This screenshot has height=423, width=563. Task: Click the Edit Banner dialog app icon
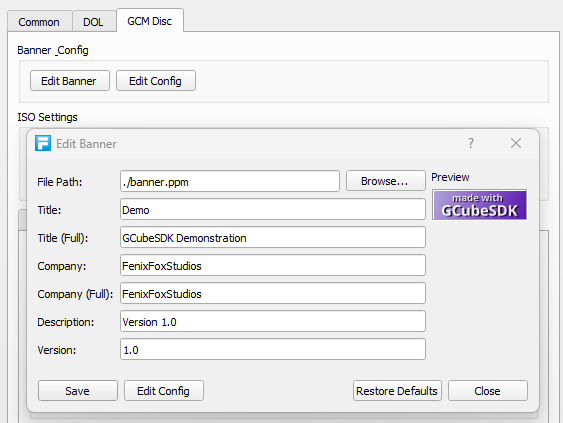pos(43,143)
